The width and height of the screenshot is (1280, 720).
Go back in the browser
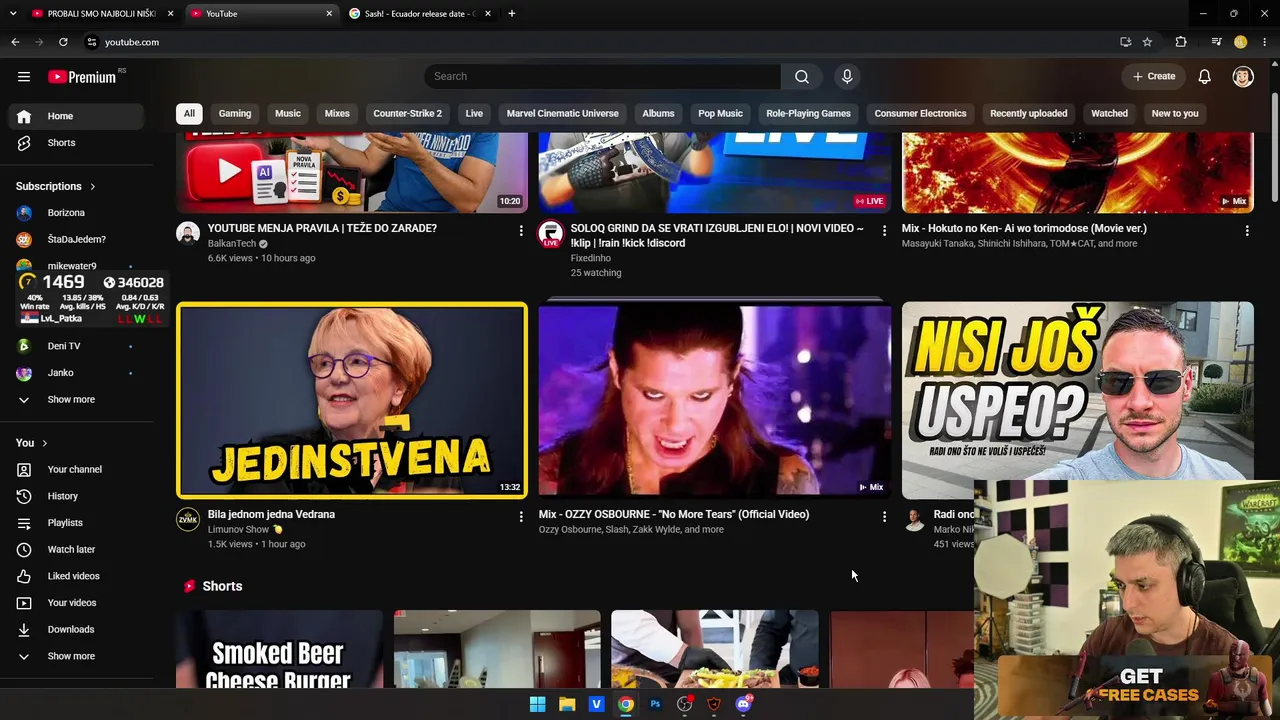tap(15, 42)
